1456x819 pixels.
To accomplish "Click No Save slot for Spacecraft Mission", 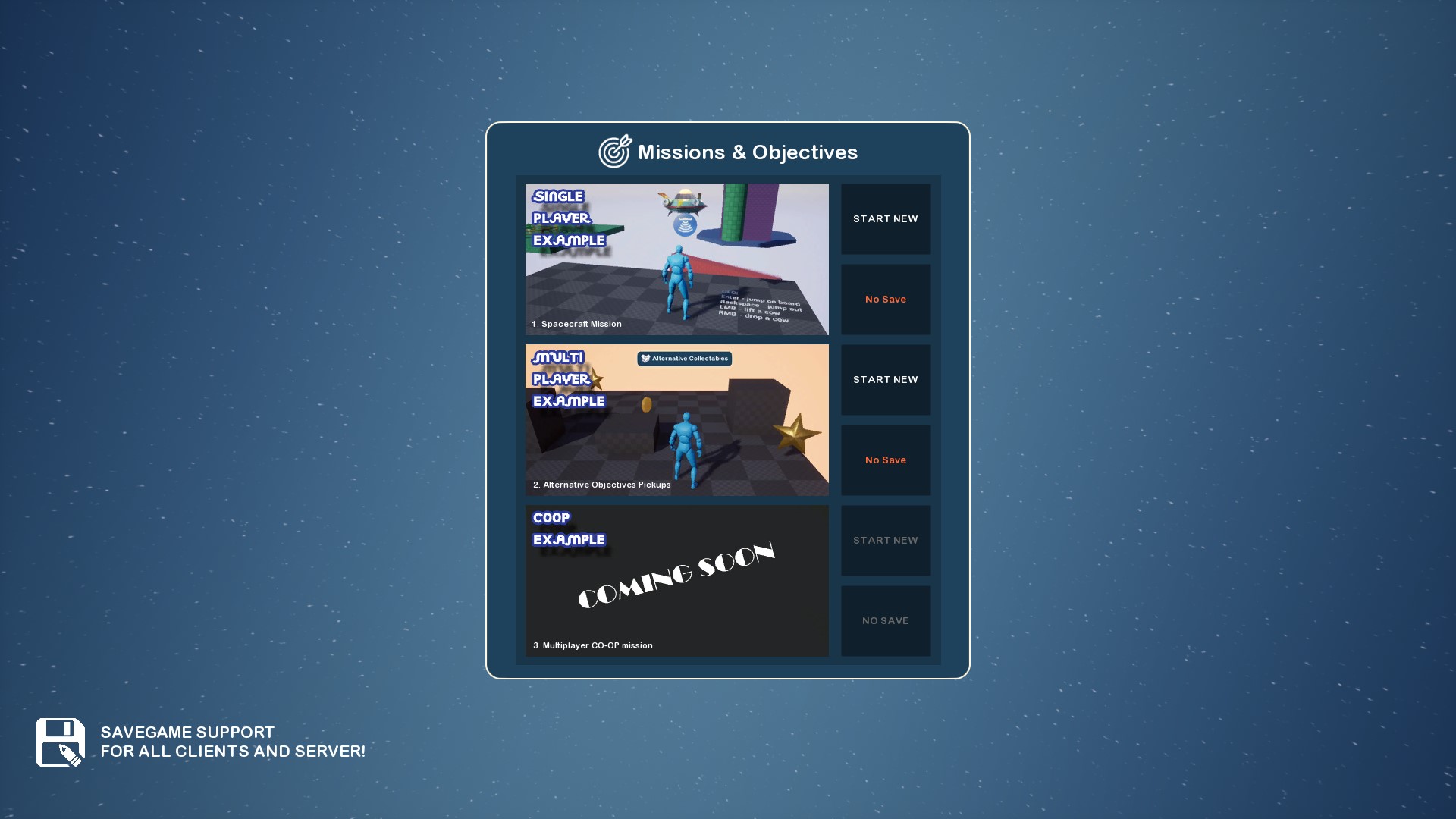I will (x=885, y=300).
